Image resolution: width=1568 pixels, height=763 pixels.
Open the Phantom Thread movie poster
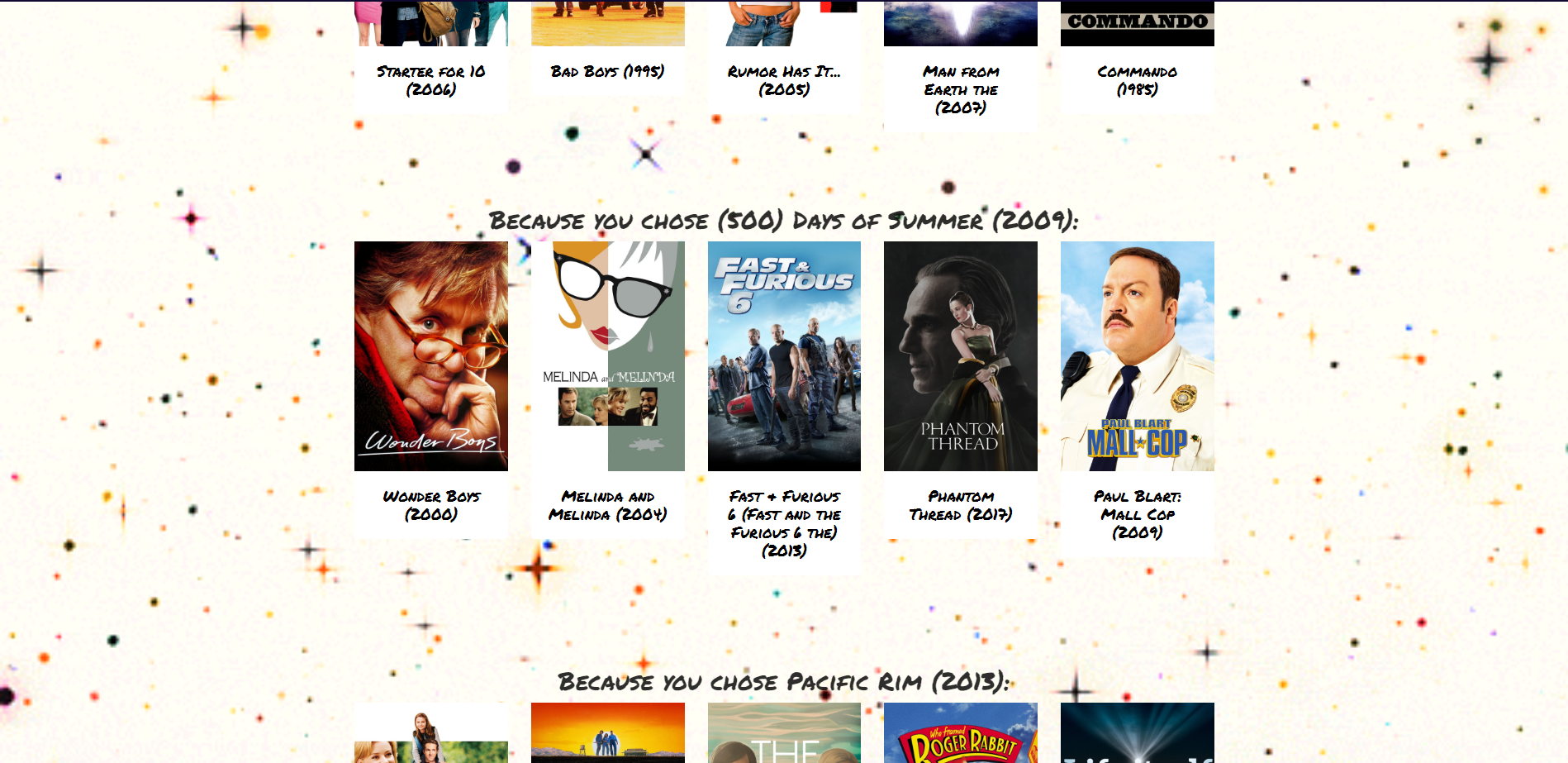(x=961, y=356)
